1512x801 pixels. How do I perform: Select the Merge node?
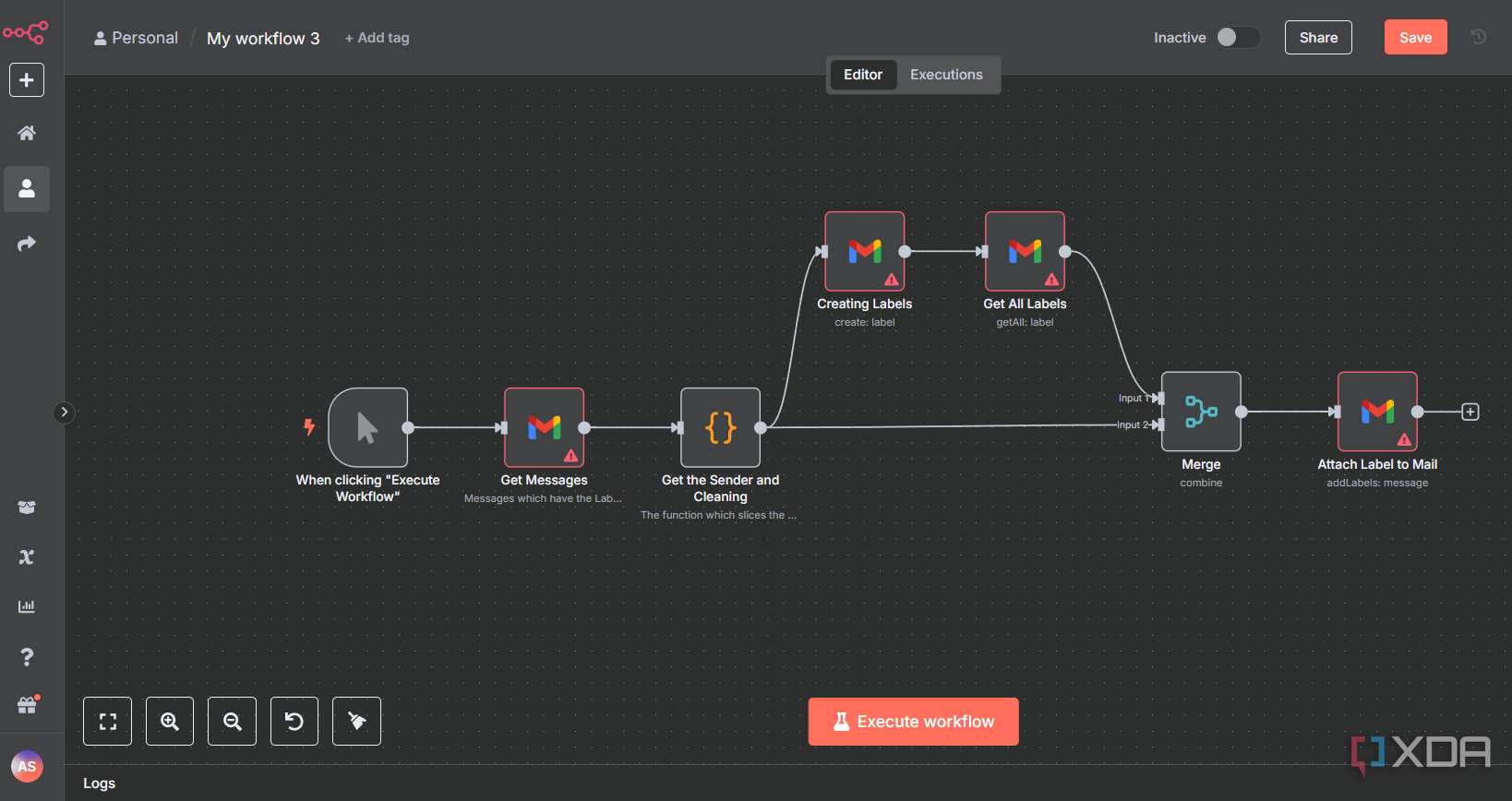coord(1201,412)
